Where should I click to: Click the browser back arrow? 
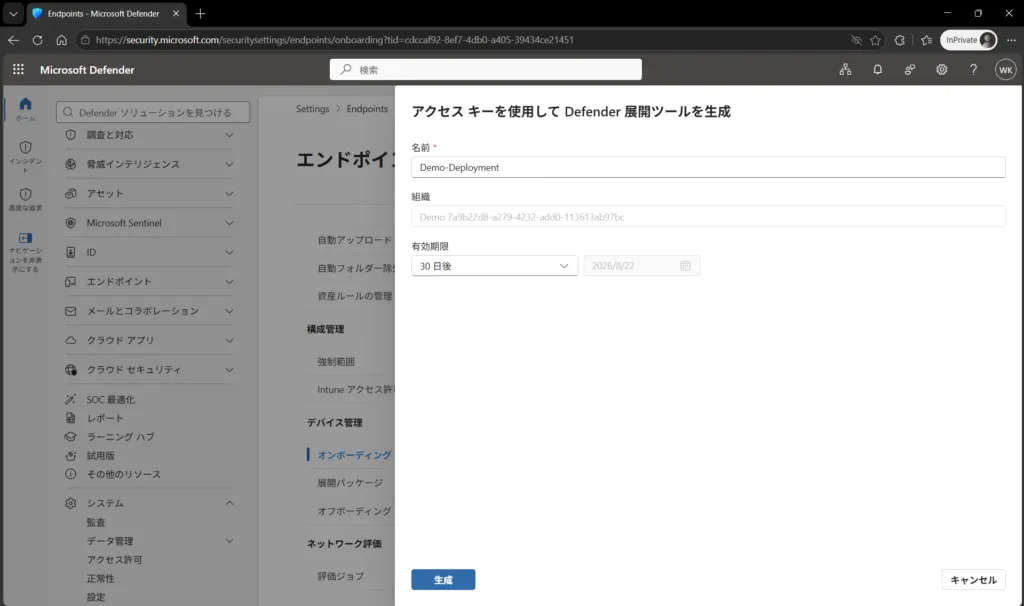[14, 40]
